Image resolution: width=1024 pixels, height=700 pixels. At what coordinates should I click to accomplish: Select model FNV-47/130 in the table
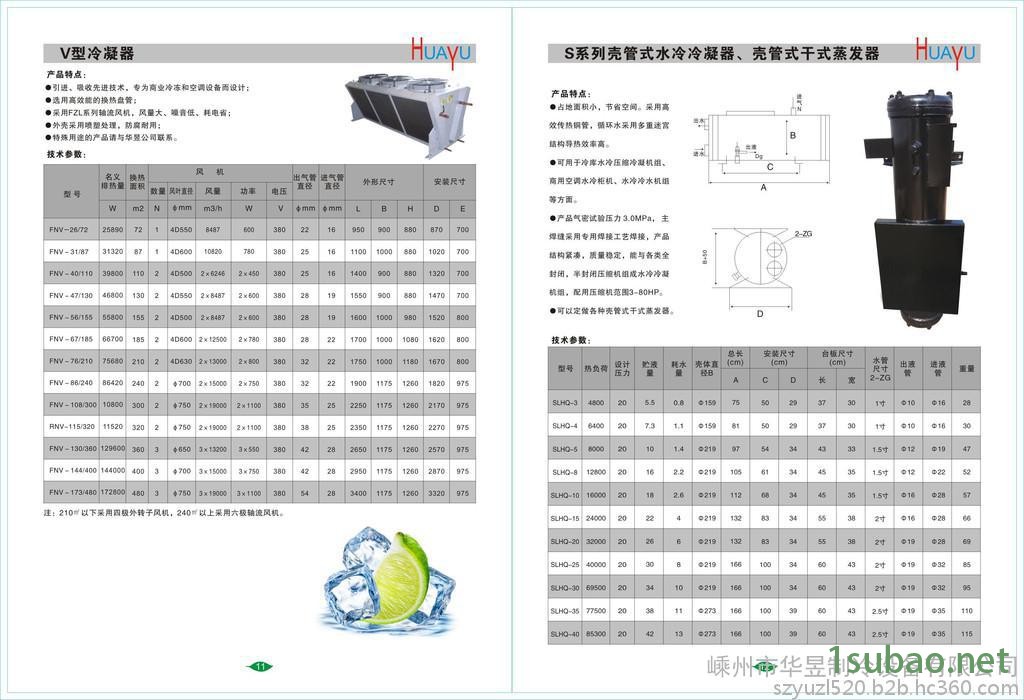pos(71,295)
